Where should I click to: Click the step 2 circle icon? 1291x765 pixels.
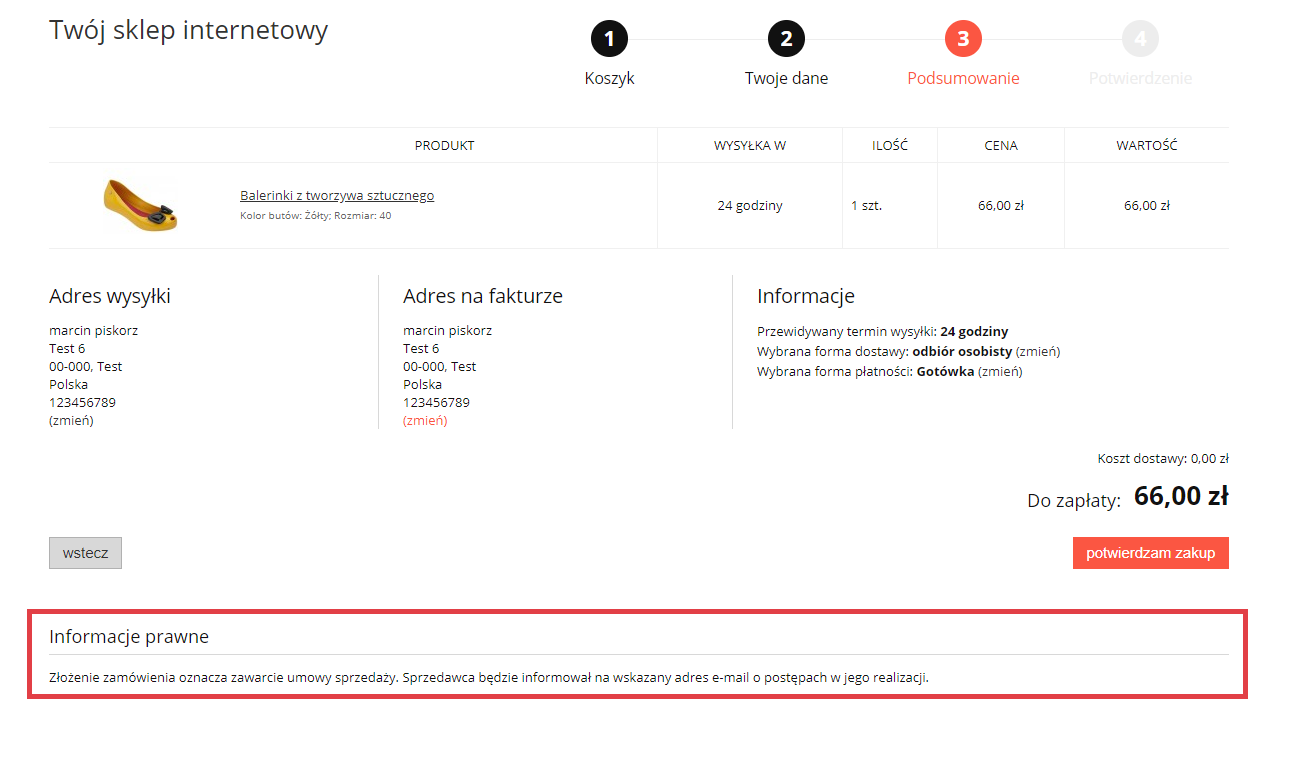[x=786, y=39]
